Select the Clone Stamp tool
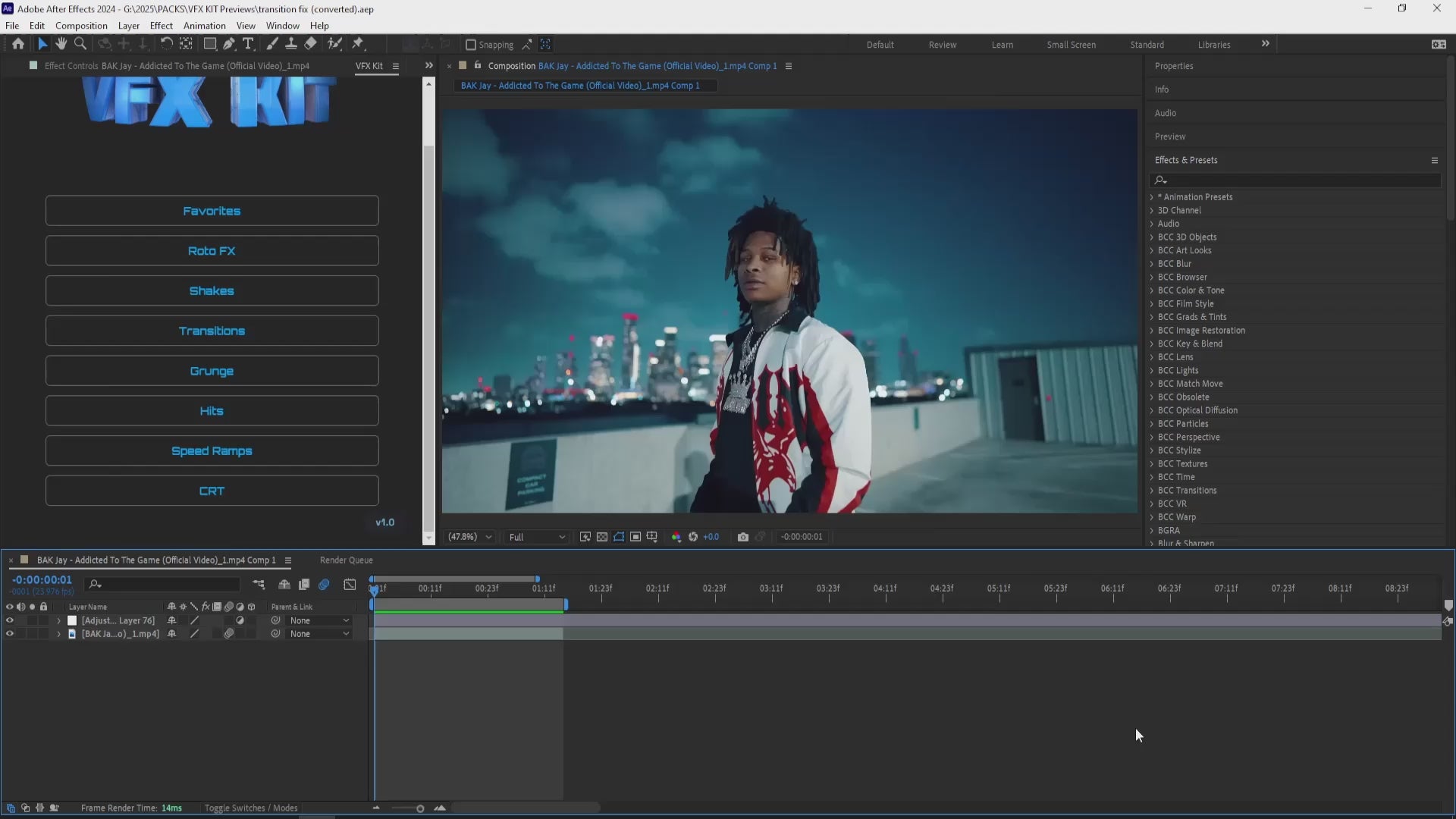The height and width of the screenshot is (819, 1456). coord(290,44)
